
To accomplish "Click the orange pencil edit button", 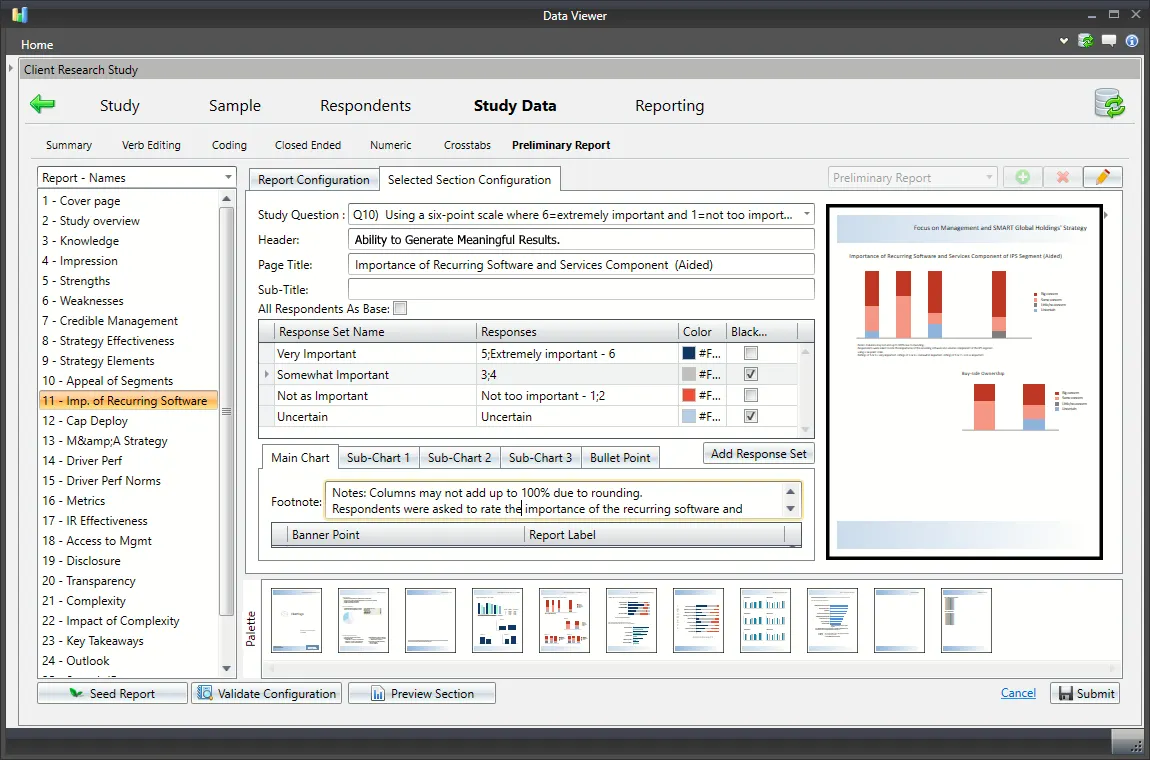I will (1102, 178).
